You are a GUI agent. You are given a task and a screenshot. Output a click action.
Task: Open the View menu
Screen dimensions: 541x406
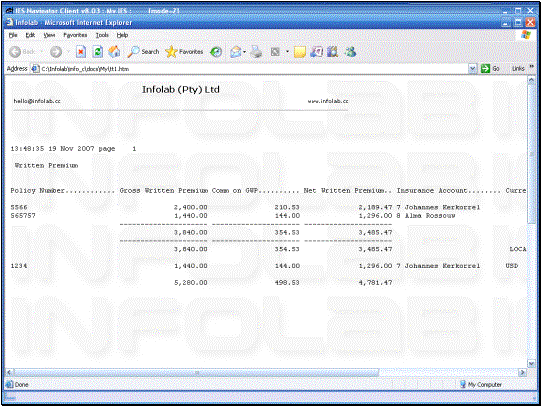click(x=49, y=35)
